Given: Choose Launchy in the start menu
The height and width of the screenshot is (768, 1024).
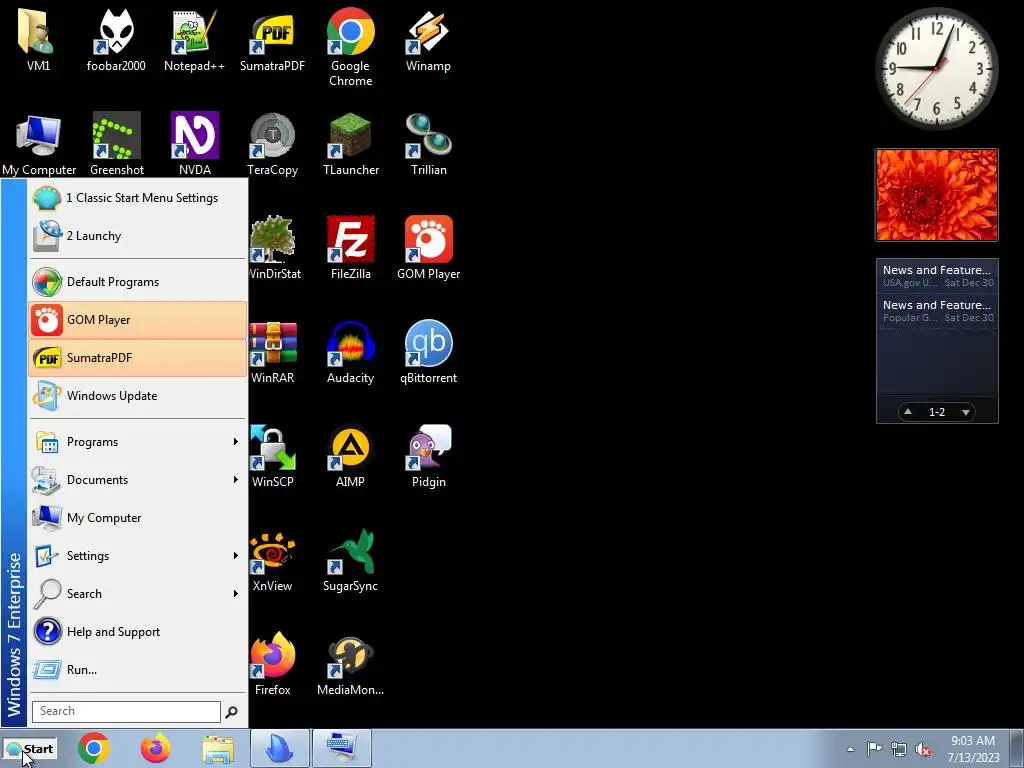Looking at the screenshot, I should 138,236.
